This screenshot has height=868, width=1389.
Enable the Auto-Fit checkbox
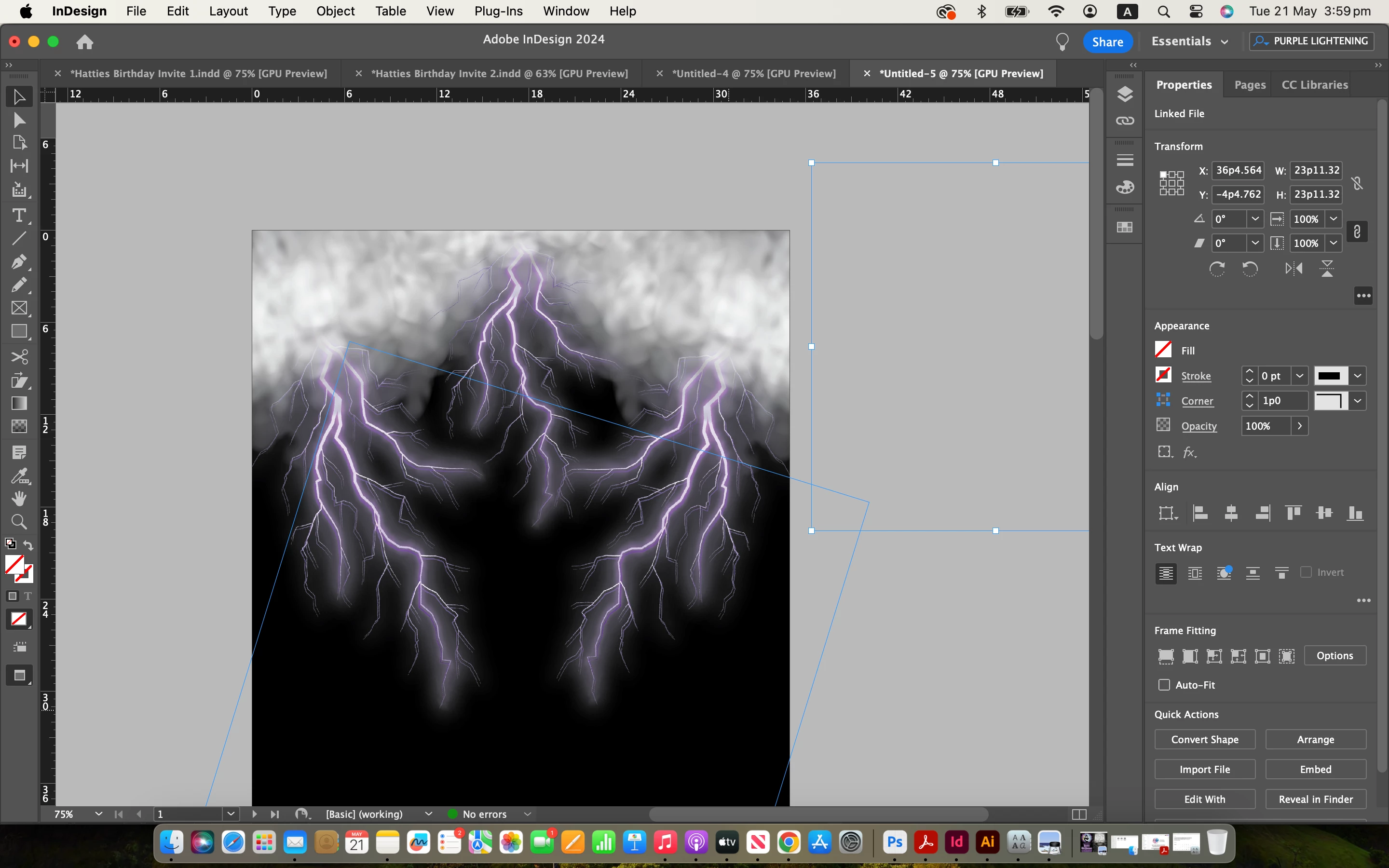1164,685
